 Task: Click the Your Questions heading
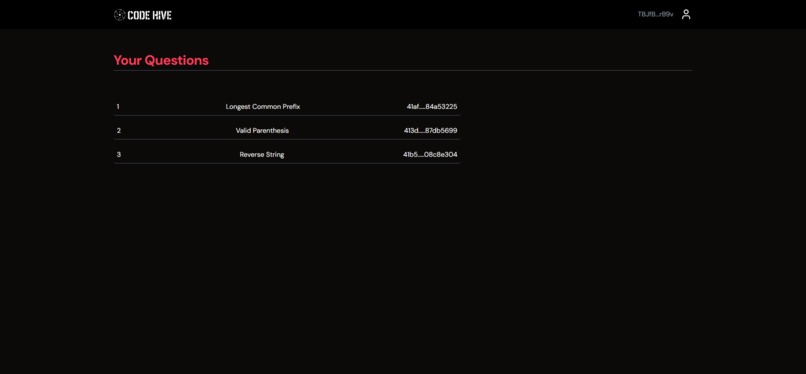(x=161, y=60)
